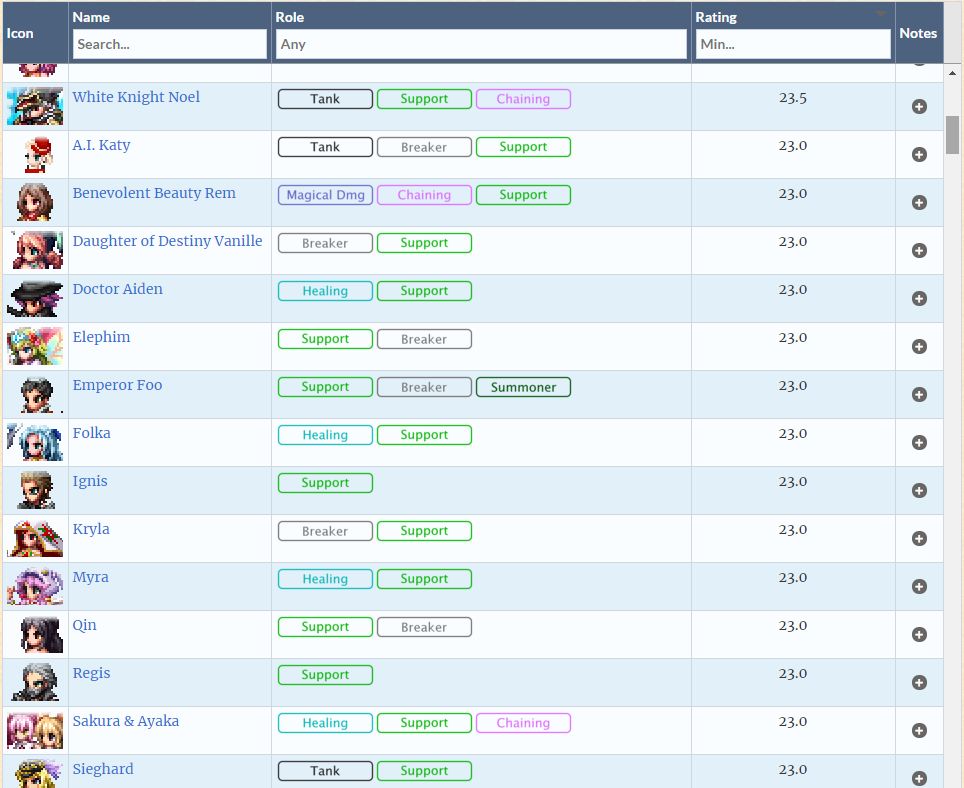Click Healing tag in Myra row
This screenshot has height=788, width=964.
coord(325,579)
